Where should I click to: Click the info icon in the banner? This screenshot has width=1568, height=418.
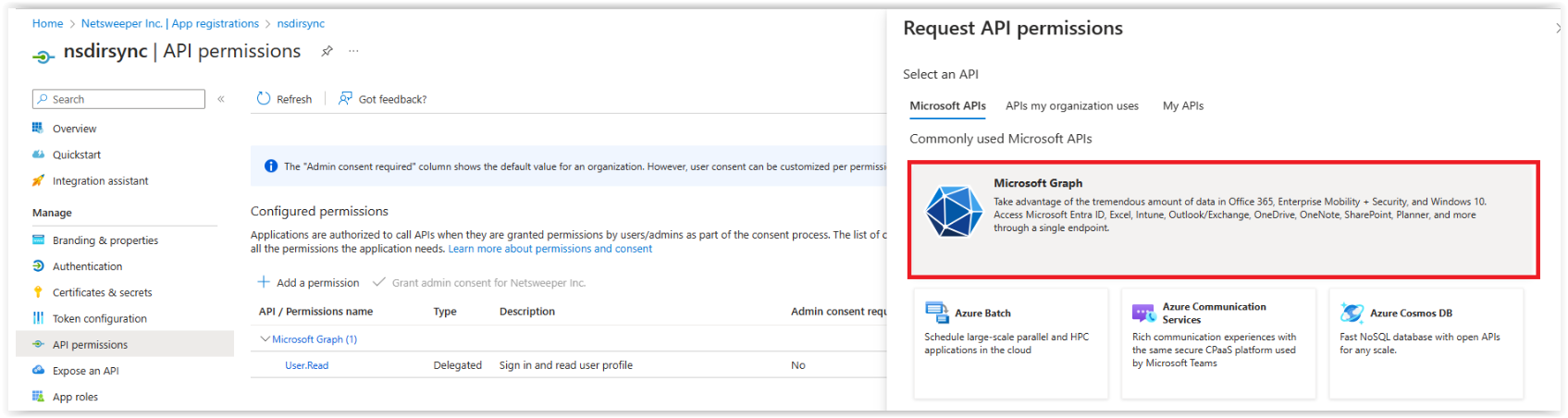pyautogui.click(x=270, y=166)
